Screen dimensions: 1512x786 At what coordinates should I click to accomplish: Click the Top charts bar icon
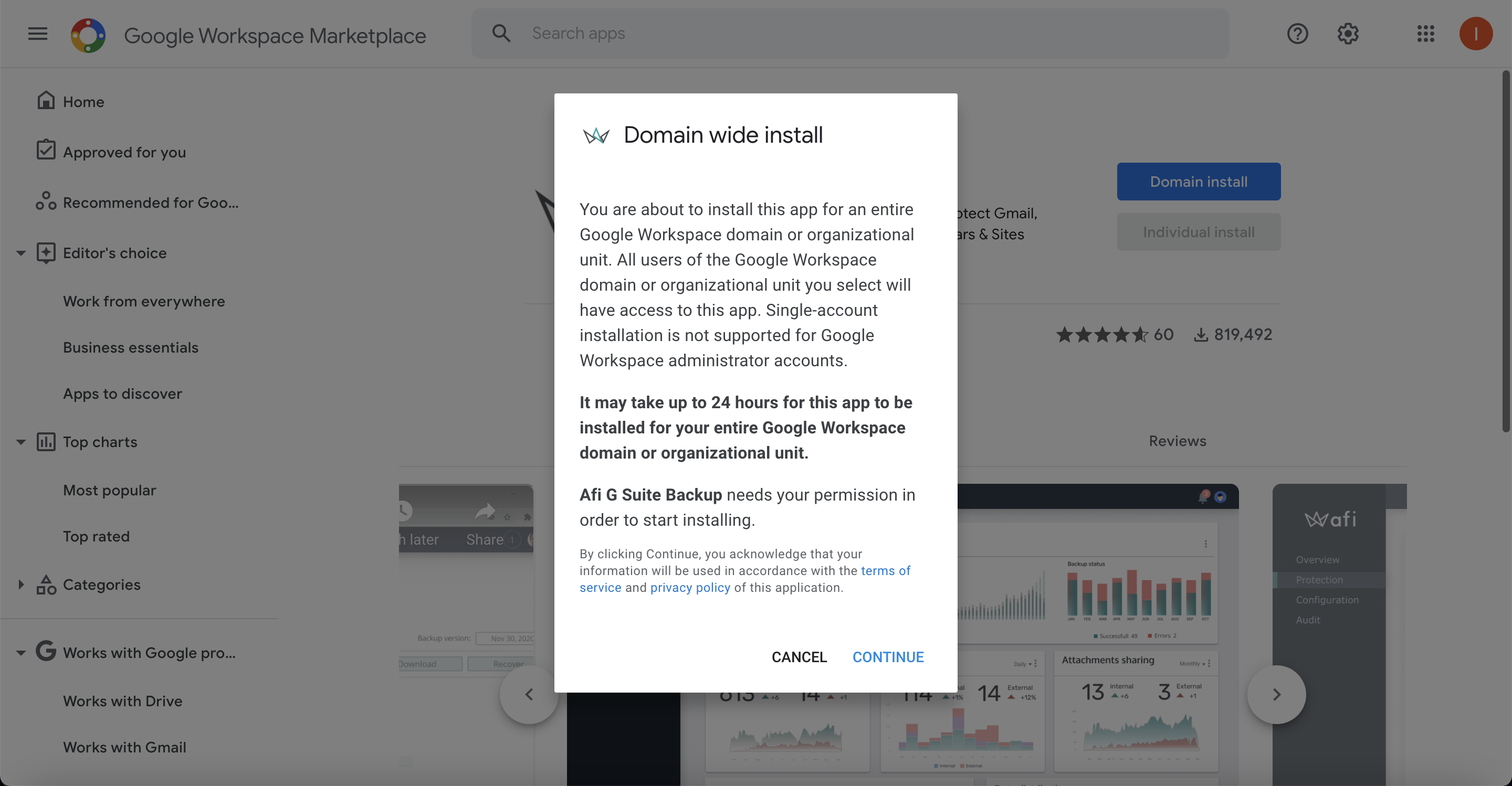point(46,441)
